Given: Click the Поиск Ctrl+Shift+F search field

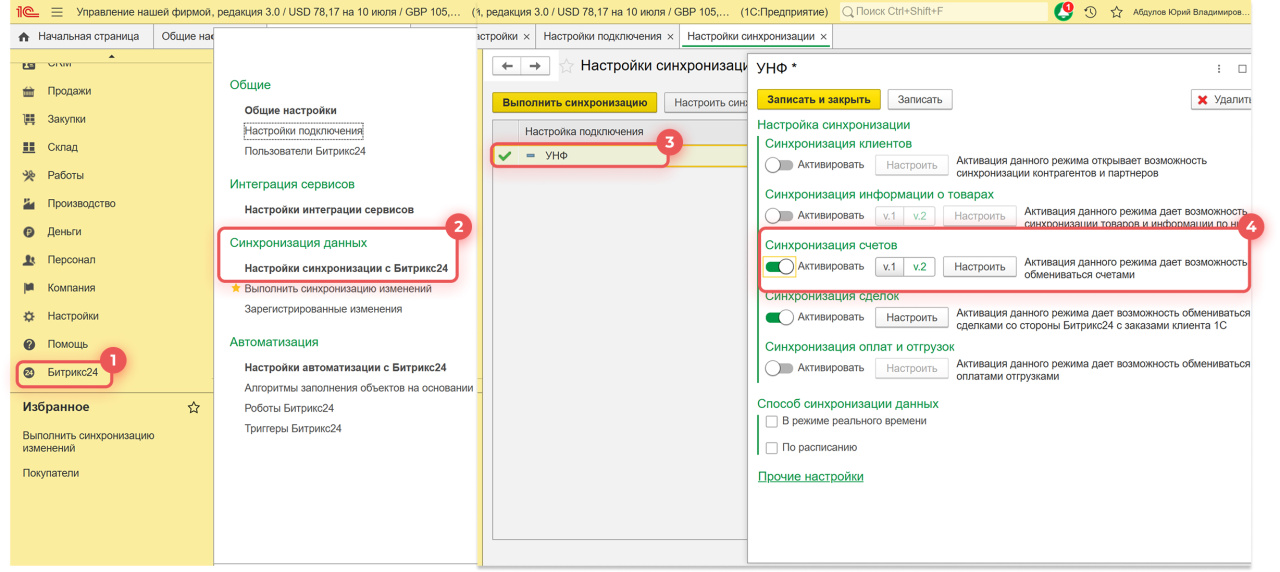Looking at the screenshot, I should [942, 12].
